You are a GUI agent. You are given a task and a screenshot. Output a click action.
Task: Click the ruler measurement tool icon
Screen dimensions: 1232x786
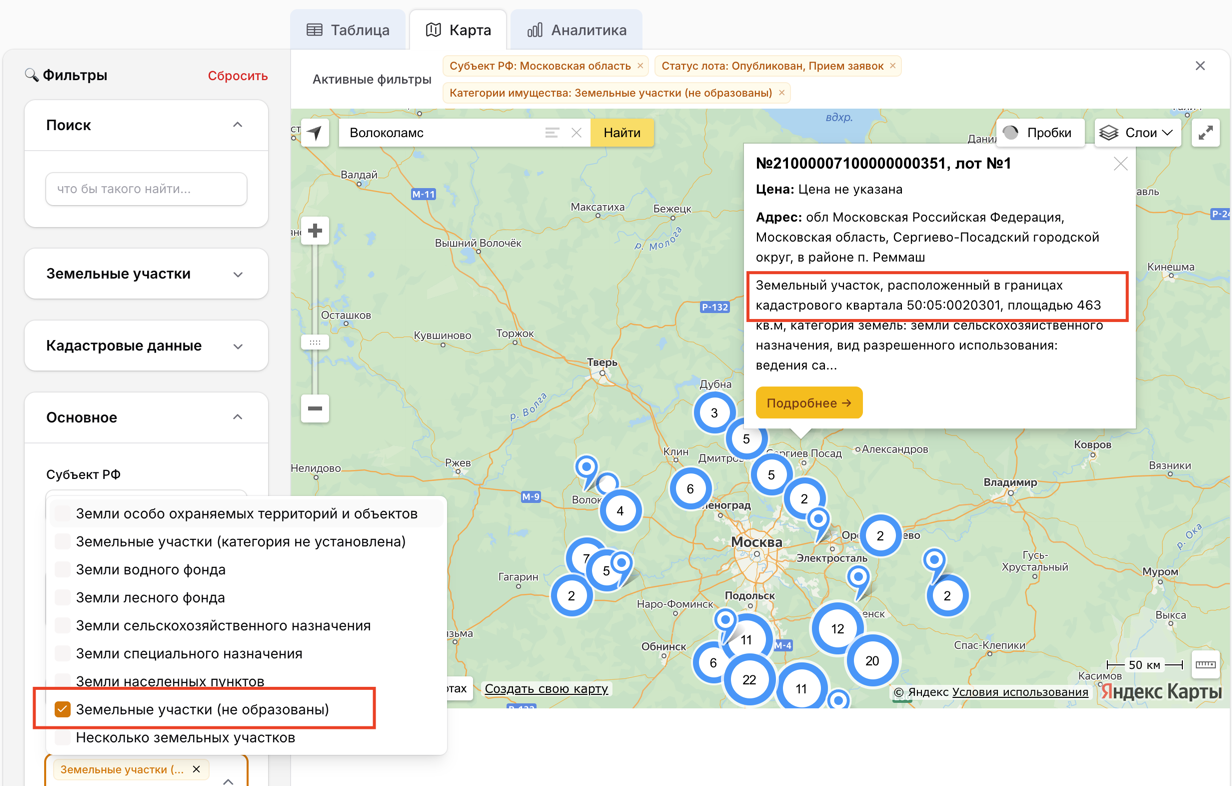pyautogui.click(x=1206, y=665)
